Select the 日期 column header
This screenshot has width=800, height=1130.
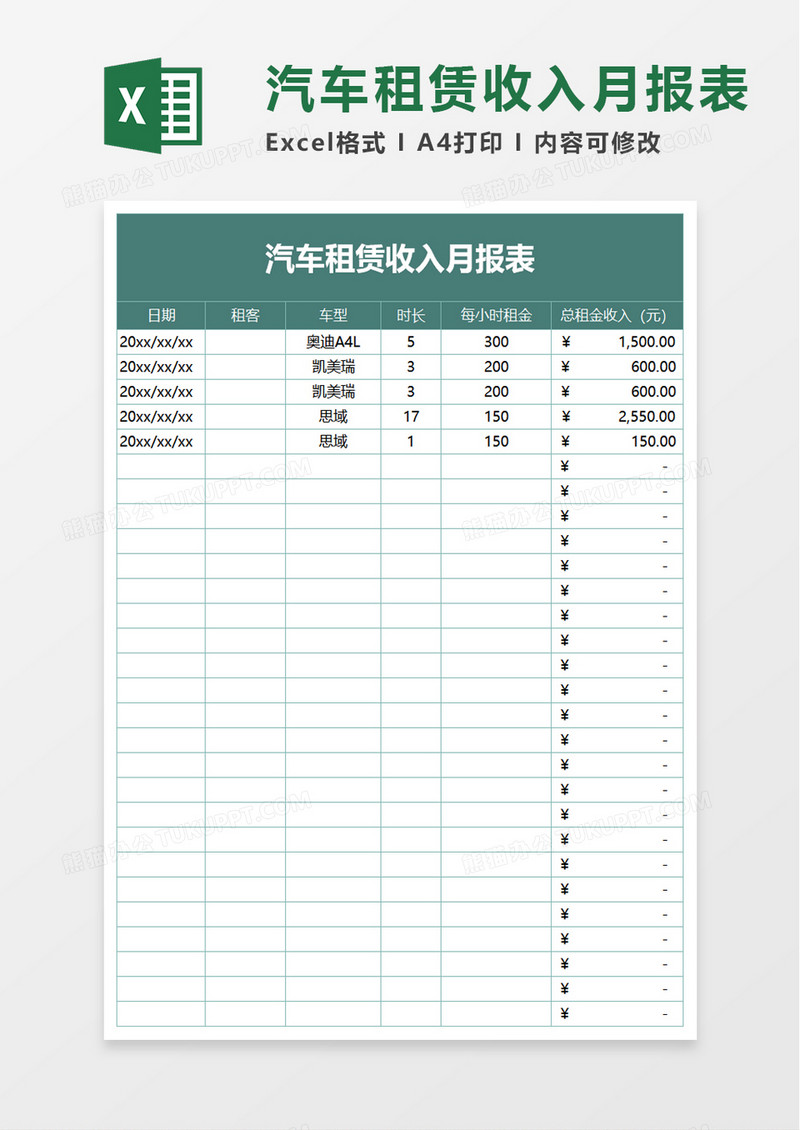click(161, 315)
